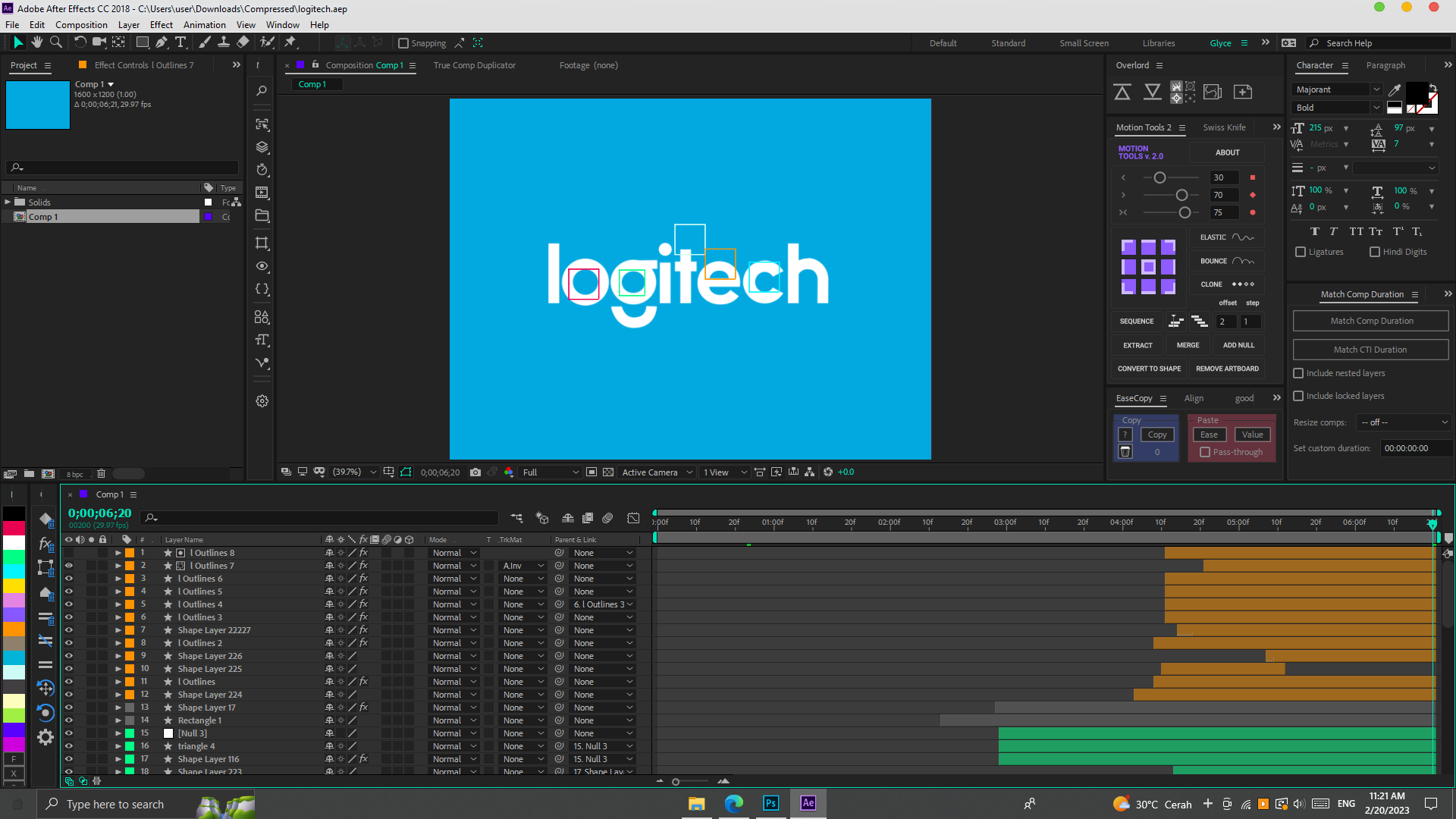Hide the Shape Layer 22227 layer
1456x819 pixels.
click(x=69, y=630)
